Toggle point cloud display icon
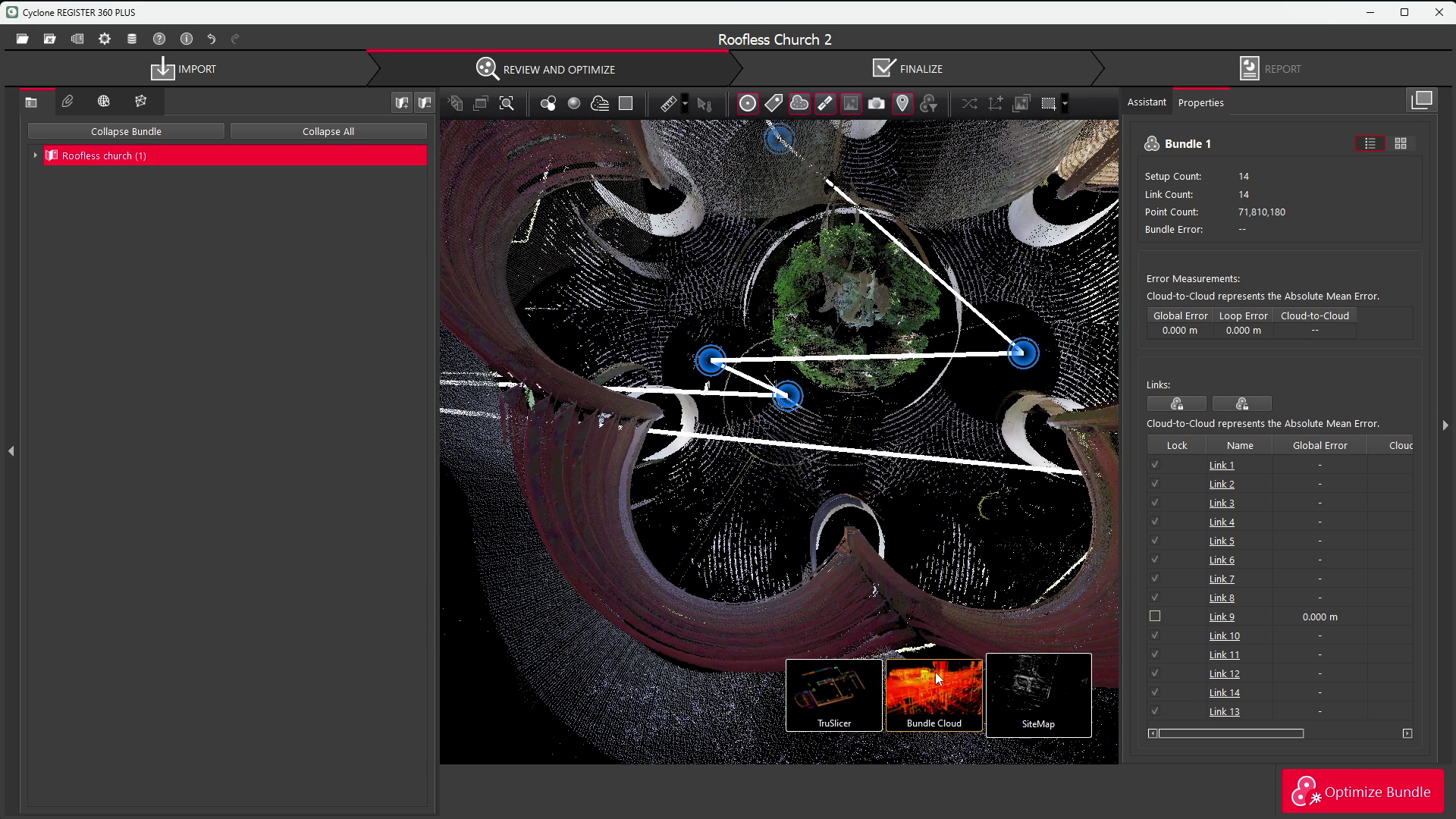 [x=799, y=104]
